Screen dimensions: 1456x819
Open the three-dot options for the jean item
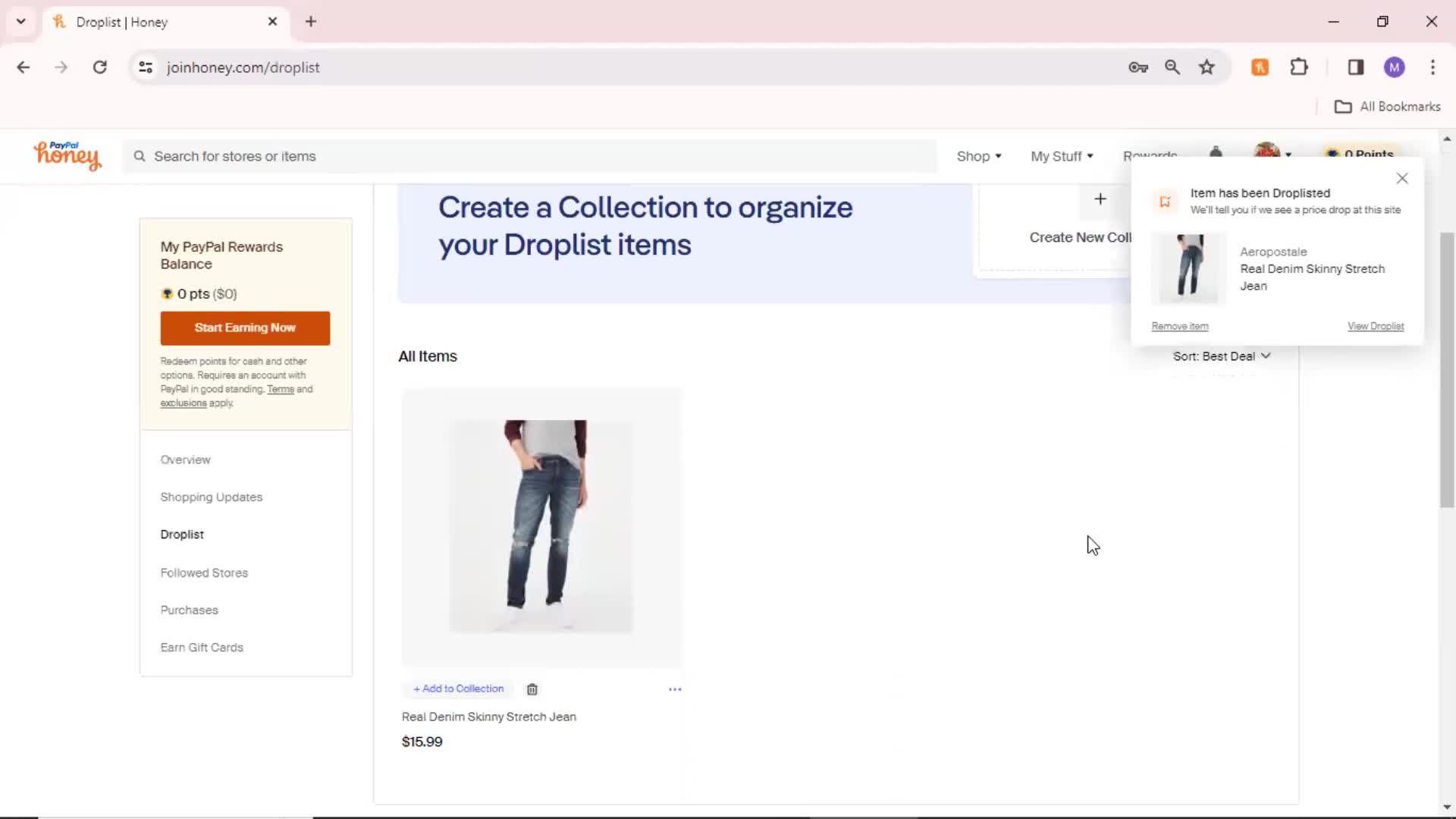[675, 689]
